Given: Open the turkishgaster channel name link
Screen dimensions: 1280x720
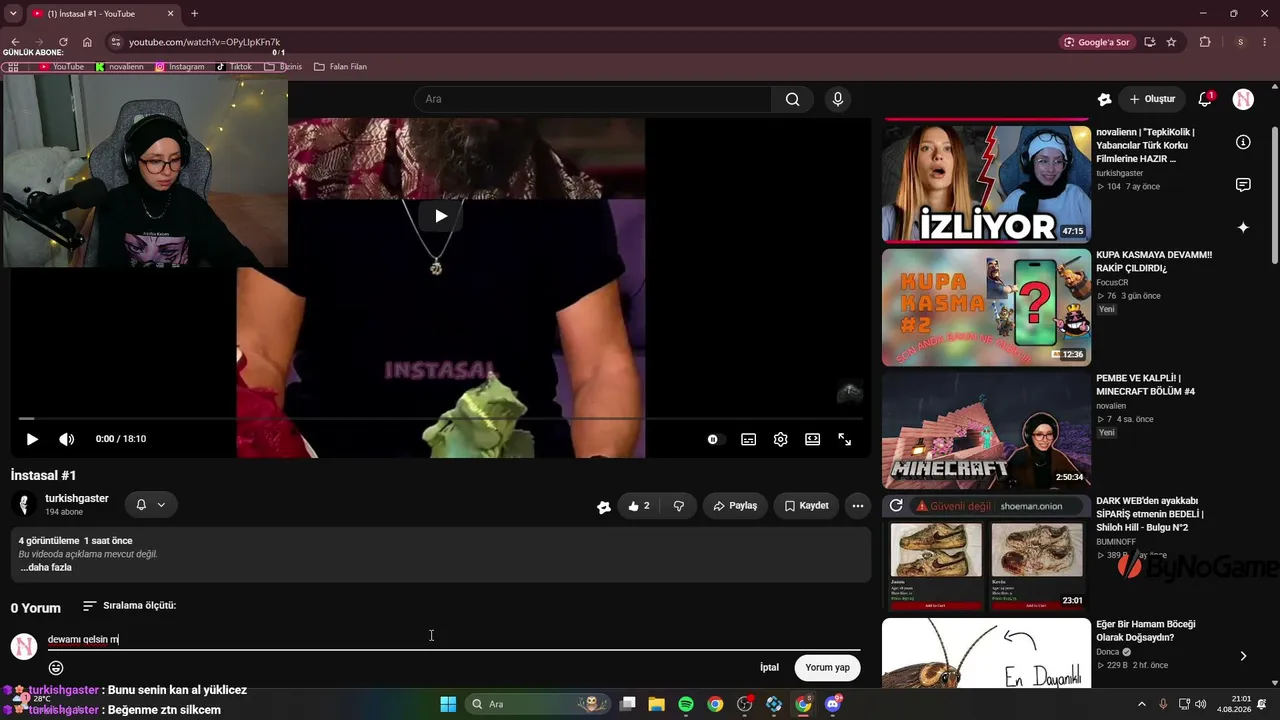Looking at the screenshot, I should [77, 498].
